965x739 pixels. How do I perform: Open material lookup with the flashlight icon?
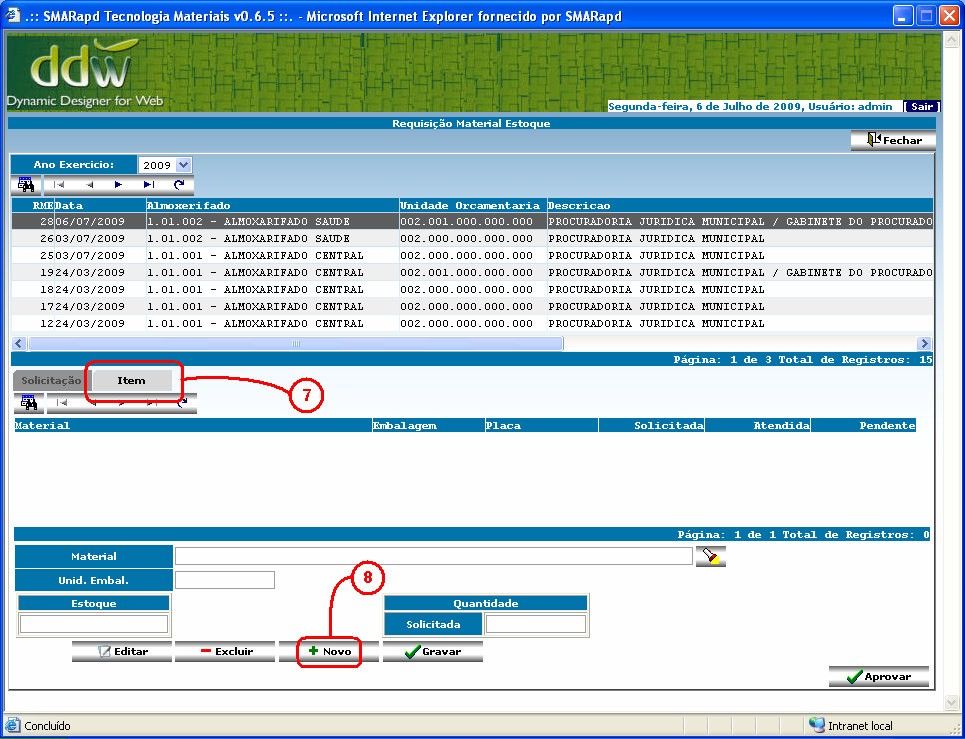click(711, 556)
